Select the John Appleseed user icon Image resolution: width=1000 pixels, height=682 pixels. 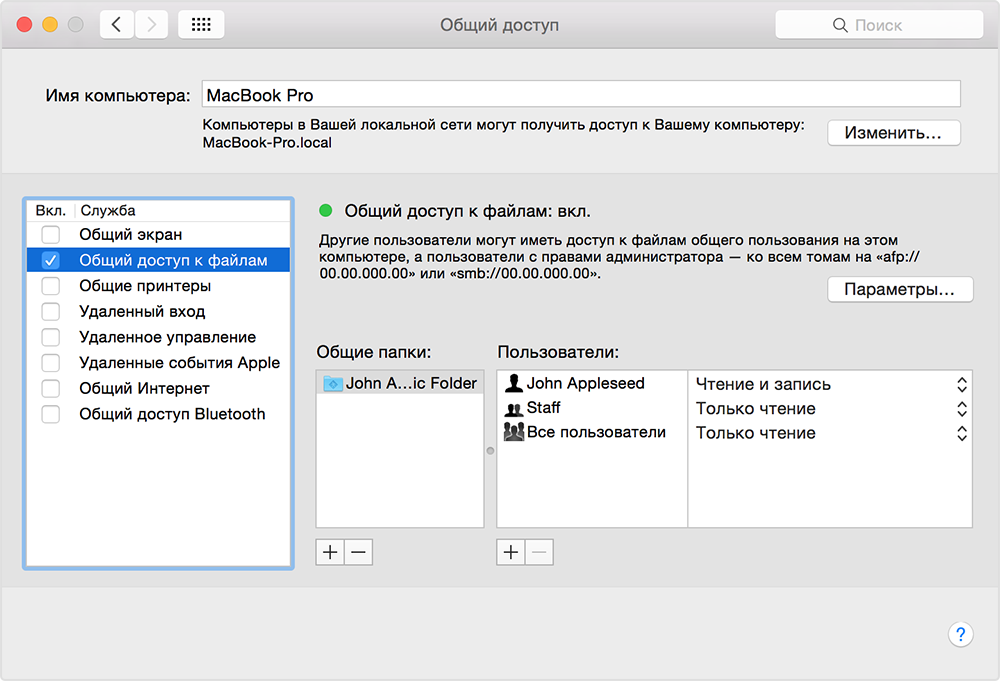514,384
